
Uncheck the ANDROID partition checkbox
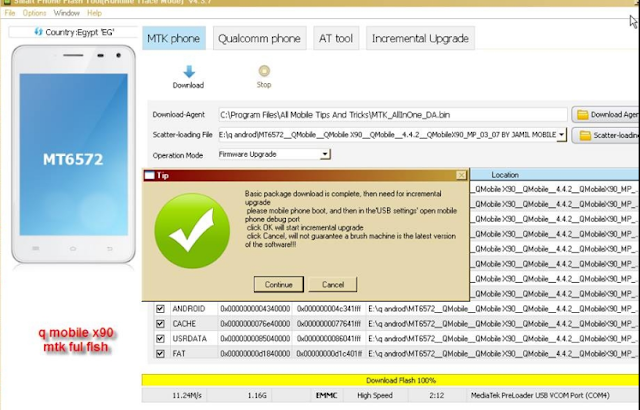point(160,309)
